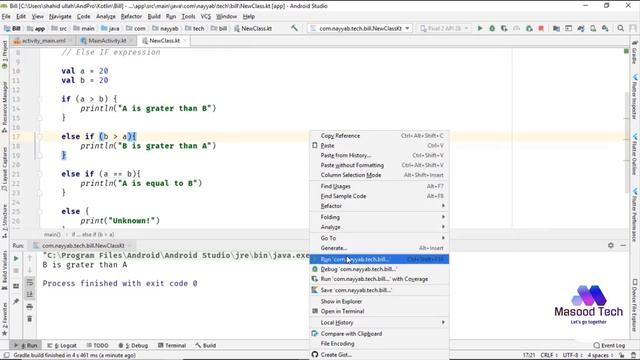Open the UTF-8 encoding selector in the status bar
This screenshot has width=640, height=360.
click(x=573, y=355)
